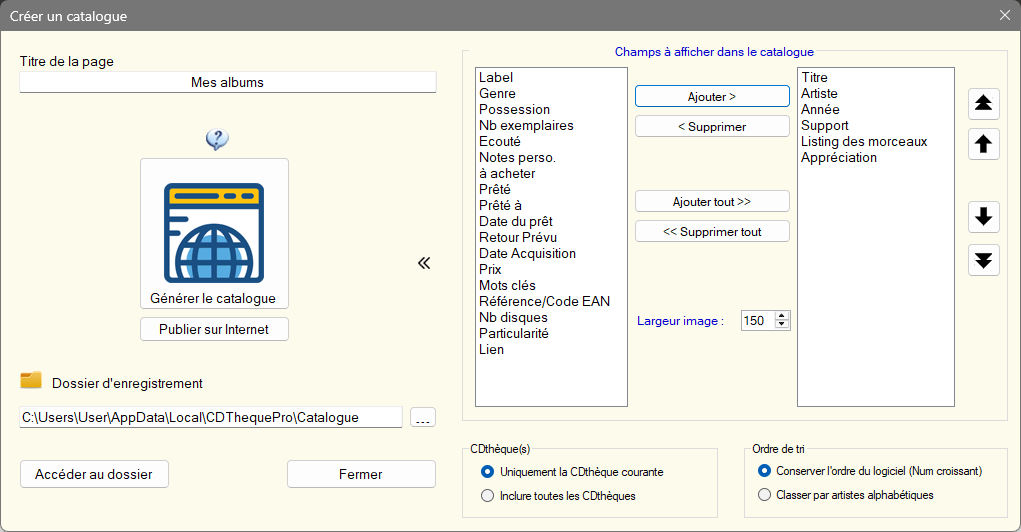Move selected field down one position
This screenshot has height=532, width=1021.
(x=984, y=217)
